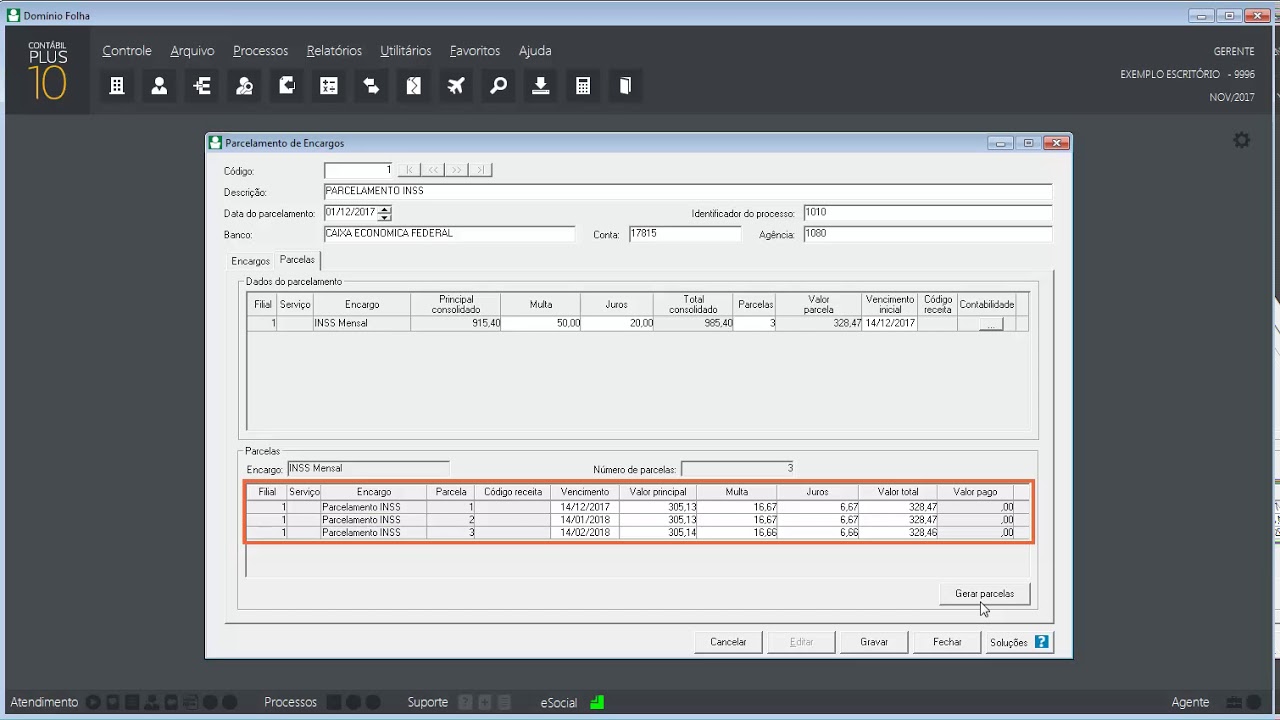Select the parcela row due 14/01/2018
The height and width of the screenshot is (720, 1280).
(638, 520)
